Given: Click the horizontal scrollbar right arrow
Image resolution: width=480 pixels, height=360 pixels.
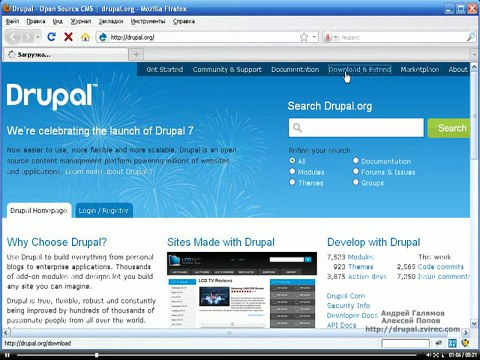Looking at the screenshot, I should [x=466, y=332].
